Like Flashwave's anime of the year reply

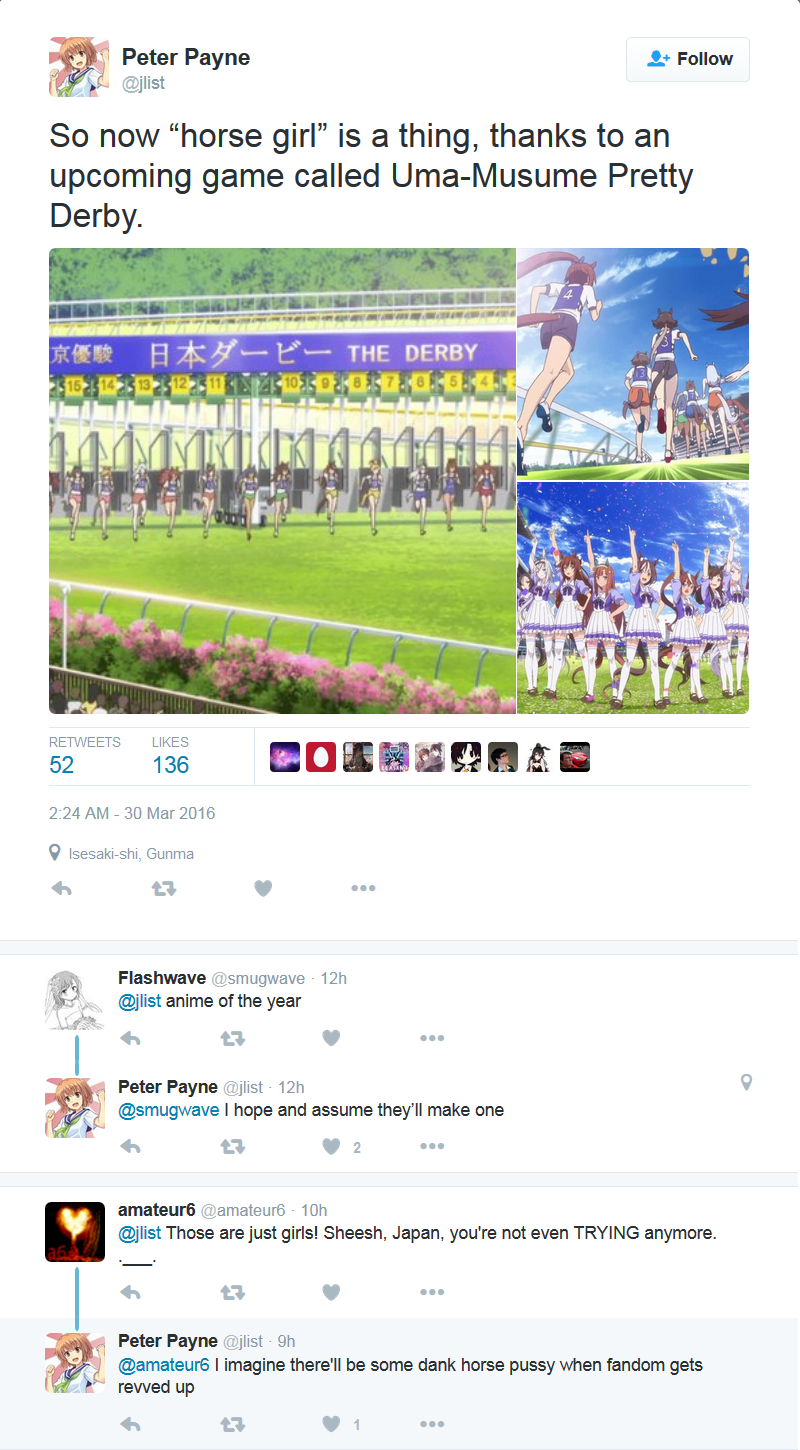pos(332,1038)
